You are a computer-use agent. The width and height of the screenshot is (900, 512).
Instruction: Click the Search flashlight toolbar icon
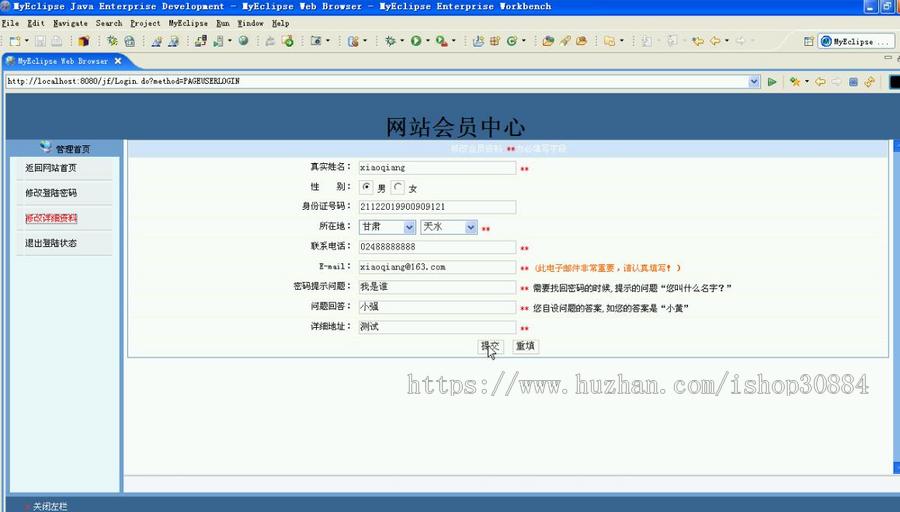(x=565, y=41)
